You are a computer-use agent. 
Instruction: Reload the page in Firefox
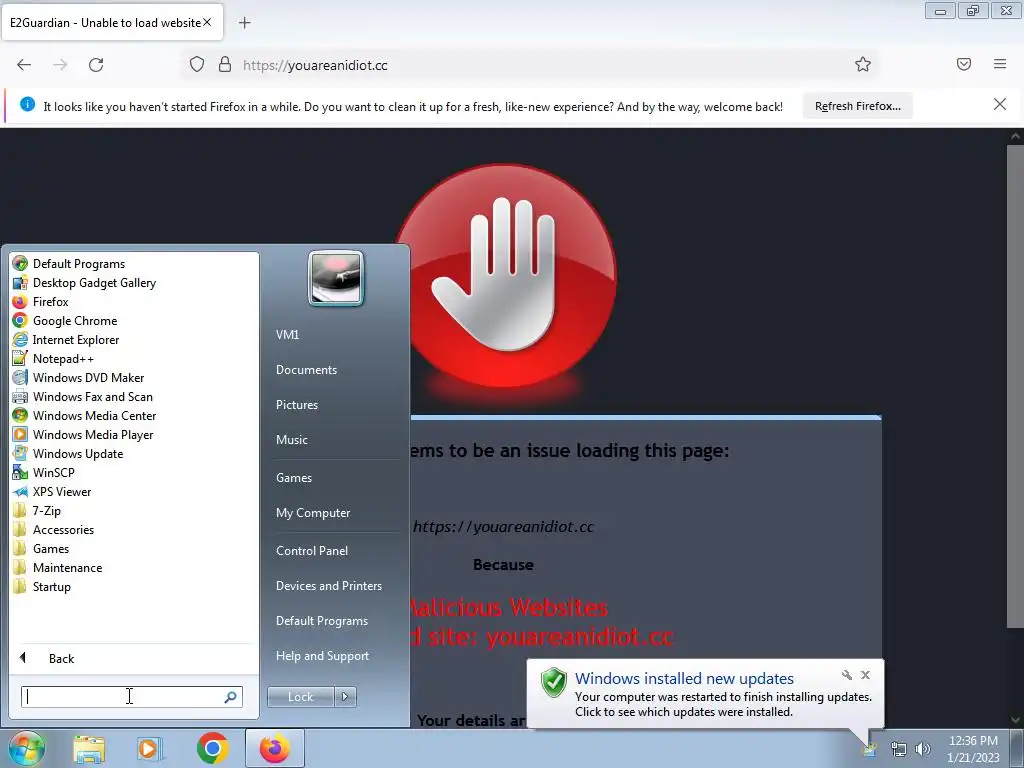pos(96,65)
